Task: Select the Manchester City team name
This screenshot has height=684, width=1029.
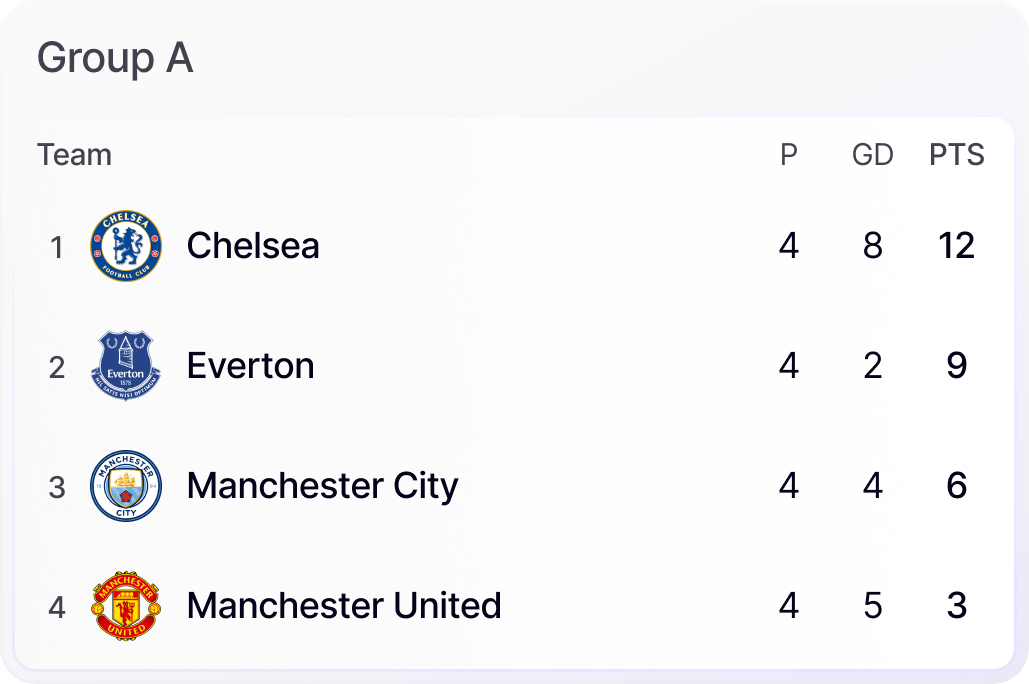Action: 322,486
